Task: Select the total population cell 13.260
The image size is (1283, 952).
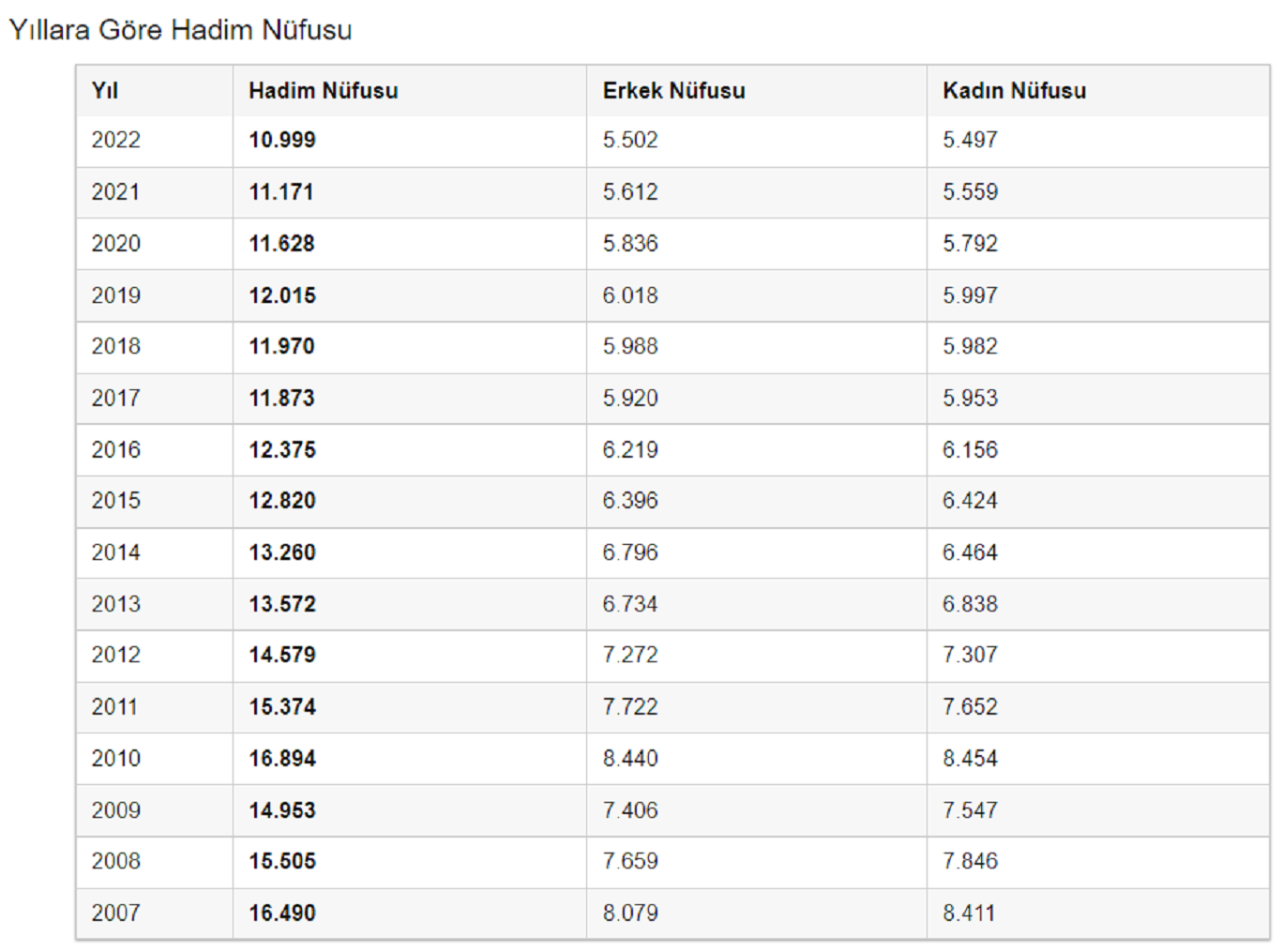Action: pyautogui.click(x=282, y=552)
